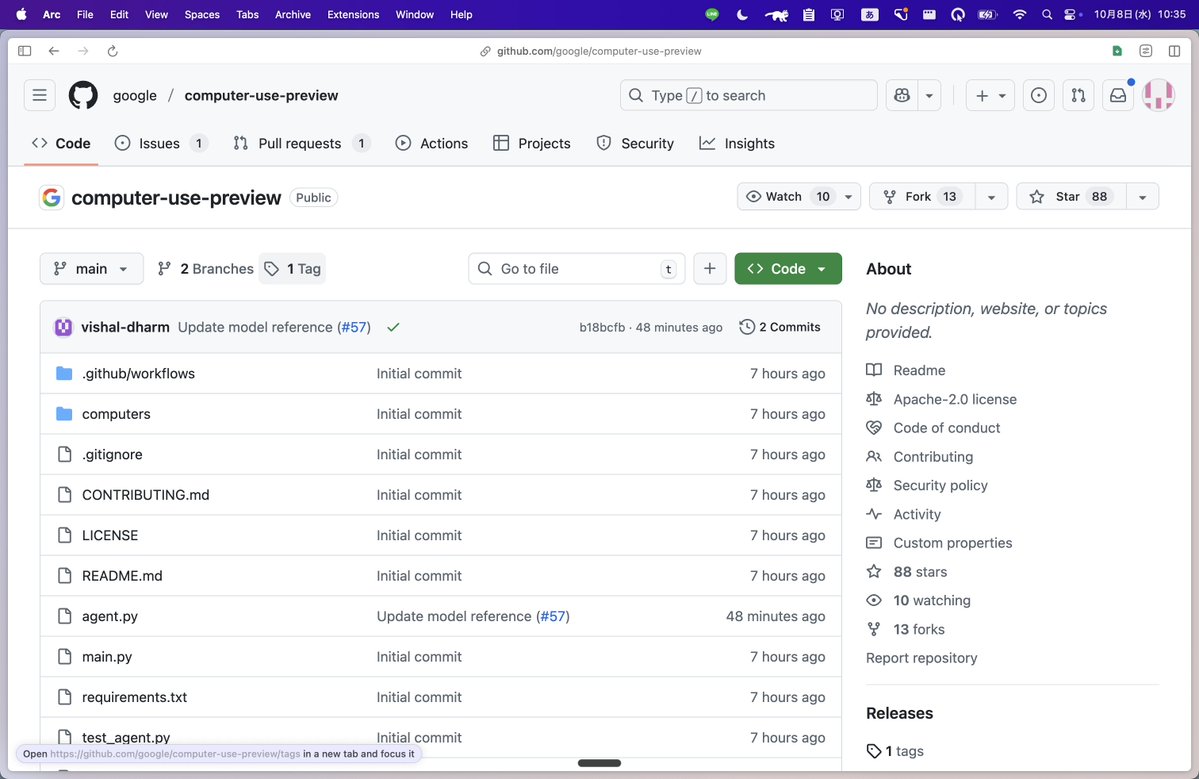
Task: Expand the main branch selector
Action: 91,268
